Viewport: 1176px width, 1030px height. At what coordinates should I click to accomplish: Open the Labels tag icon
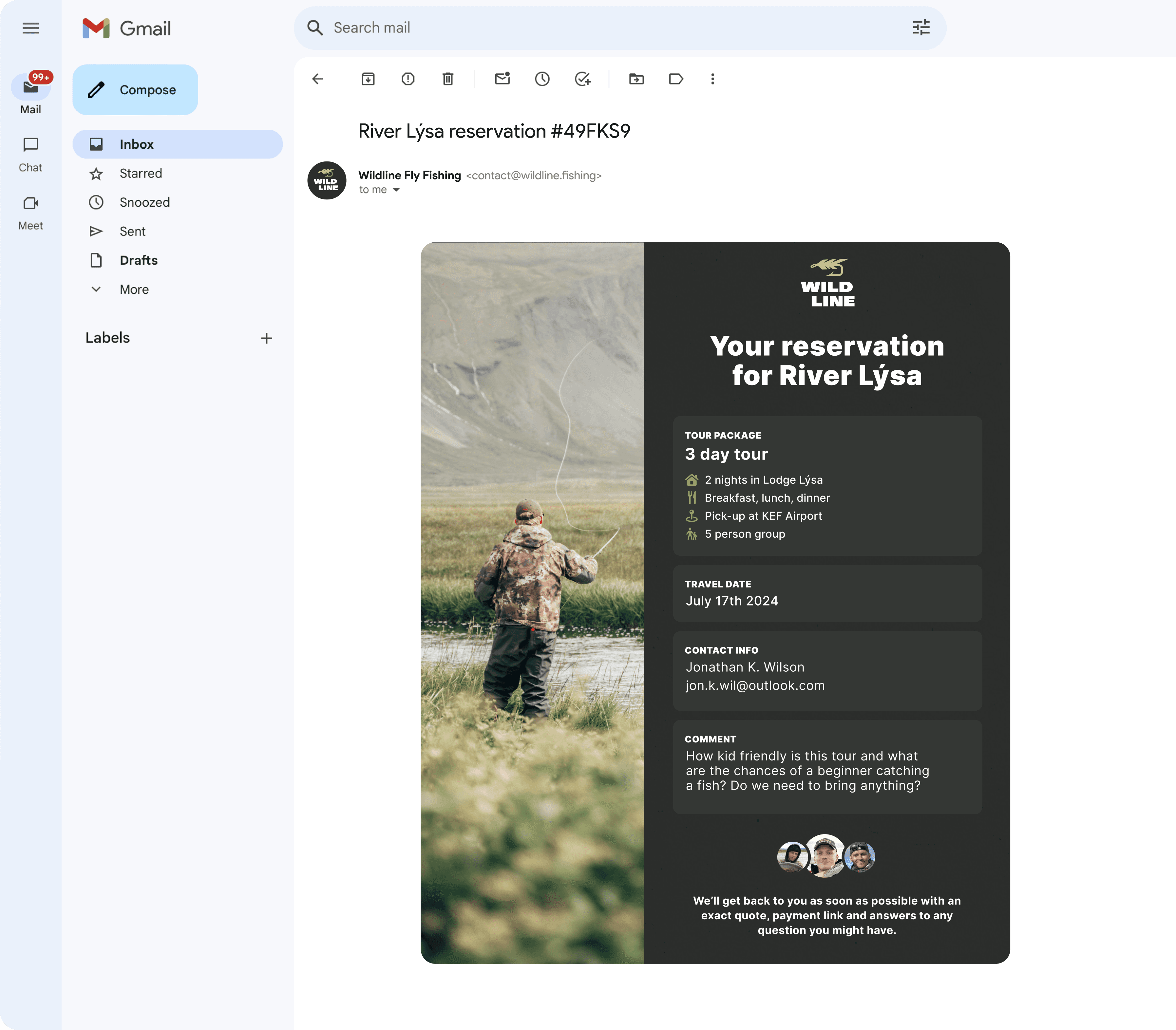tap(676, 79)
